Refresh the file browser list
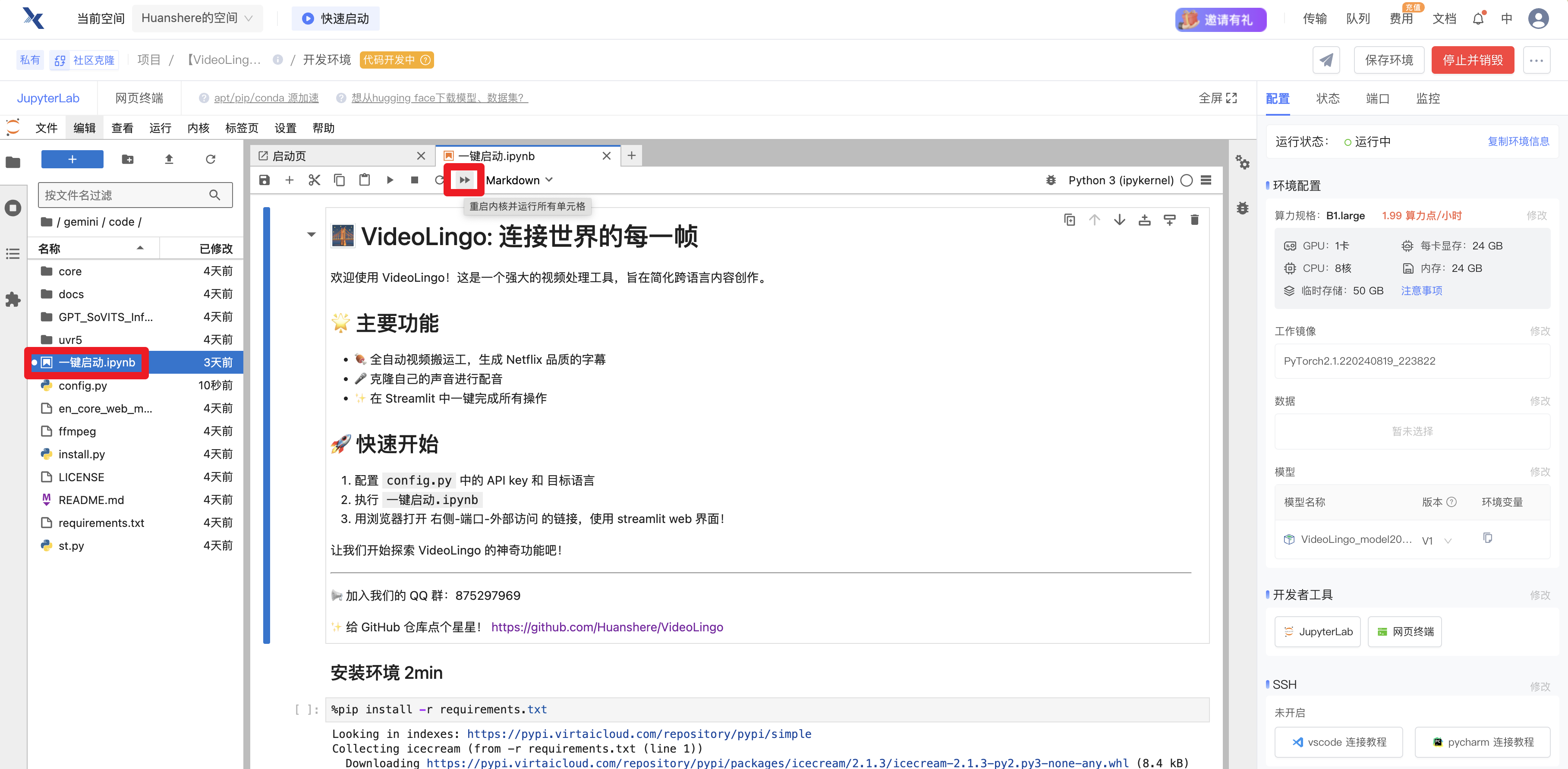 point(211,160)
